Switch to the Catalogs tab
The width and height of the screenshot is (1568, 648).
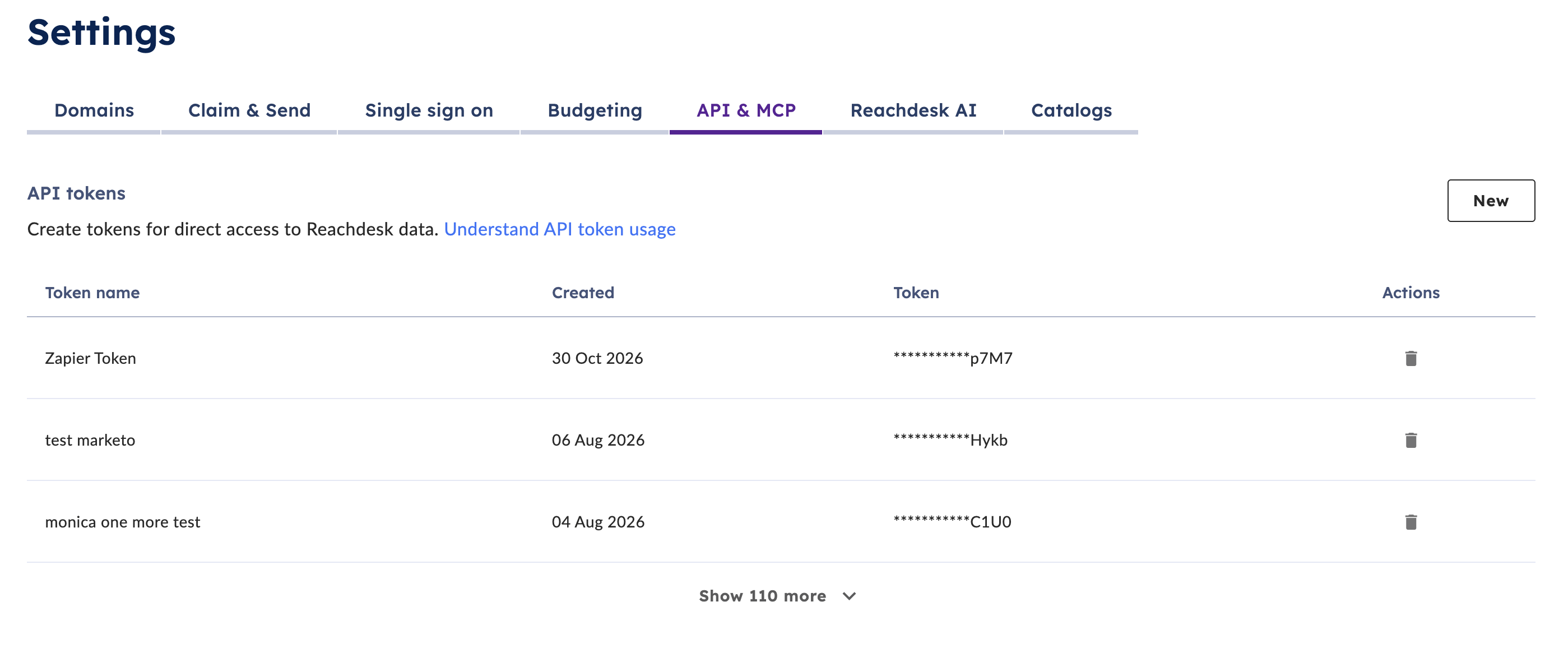point(1071,110)
